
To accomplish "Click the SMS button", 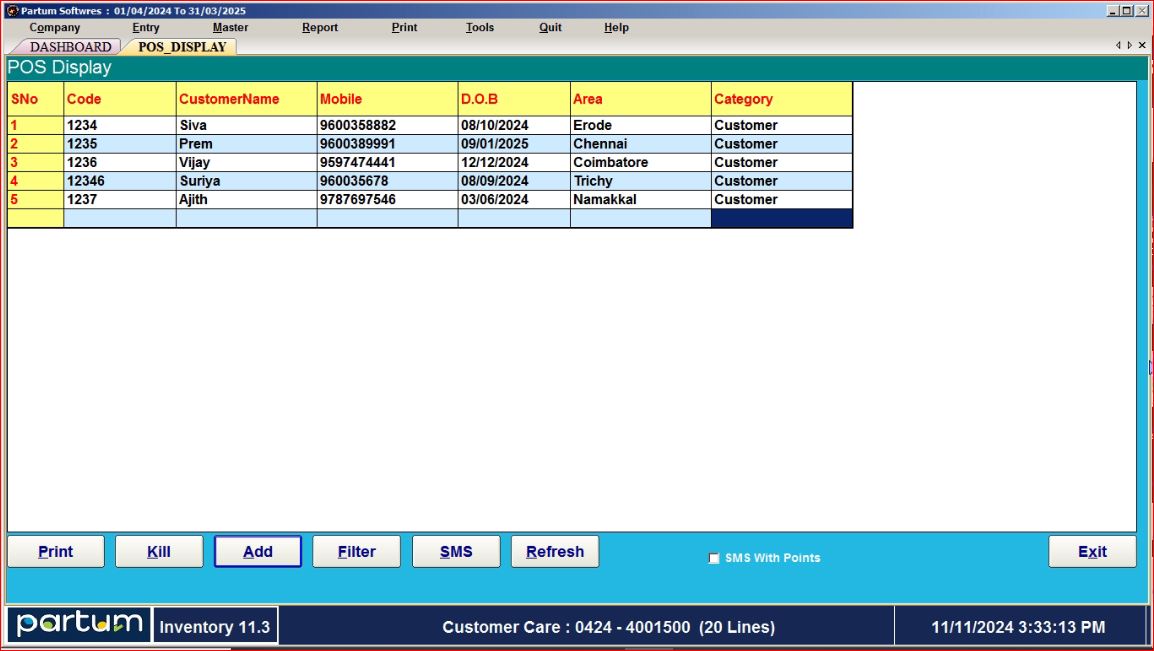I will click(456, 552).
